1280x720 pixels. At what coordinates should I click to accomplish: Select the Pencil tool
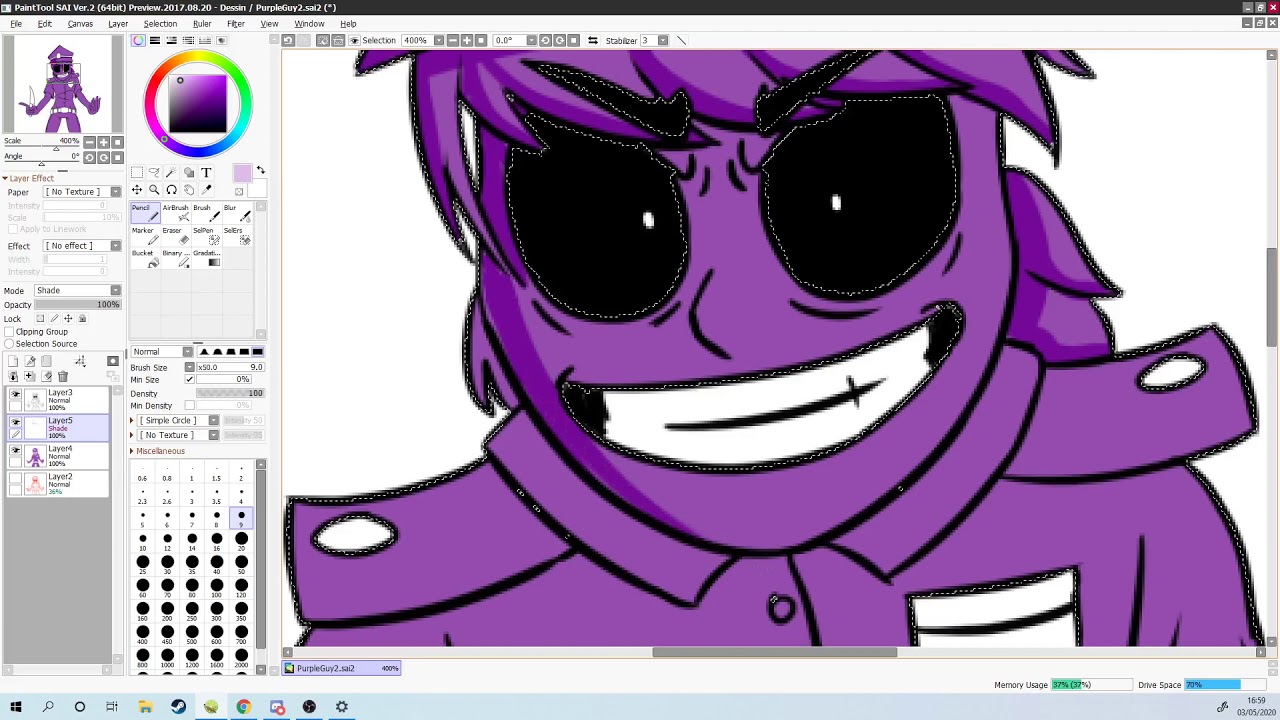pos(145,213)
